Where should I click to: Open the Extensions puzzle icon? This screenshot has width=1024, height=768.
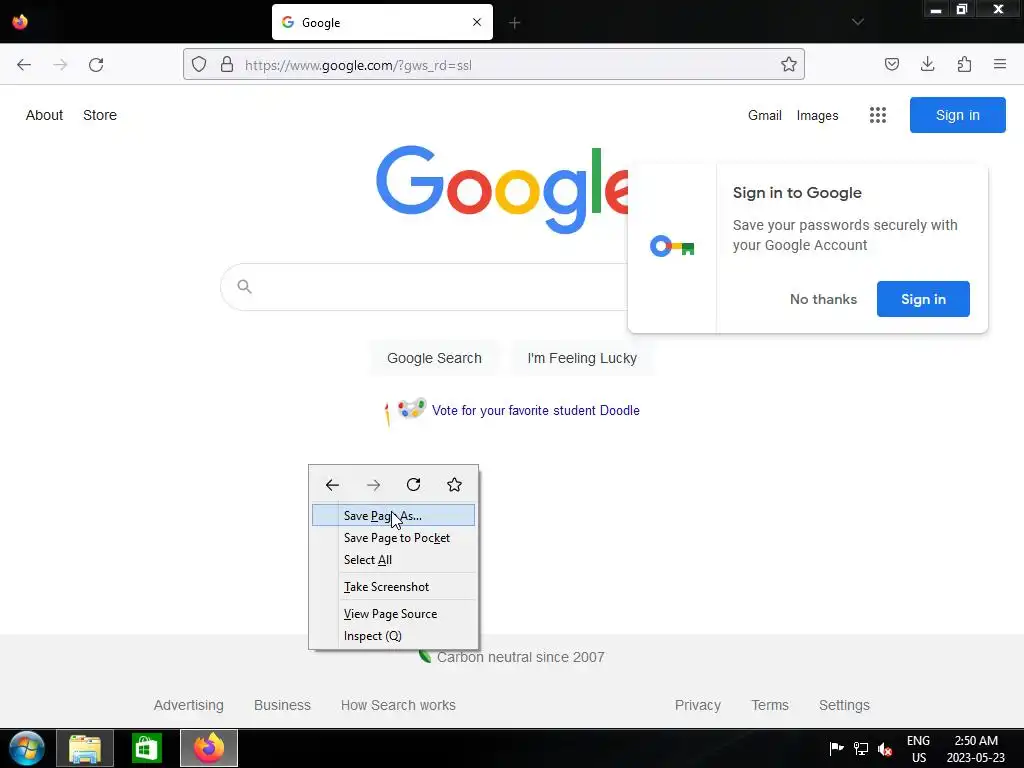click(x=964, y=65)
